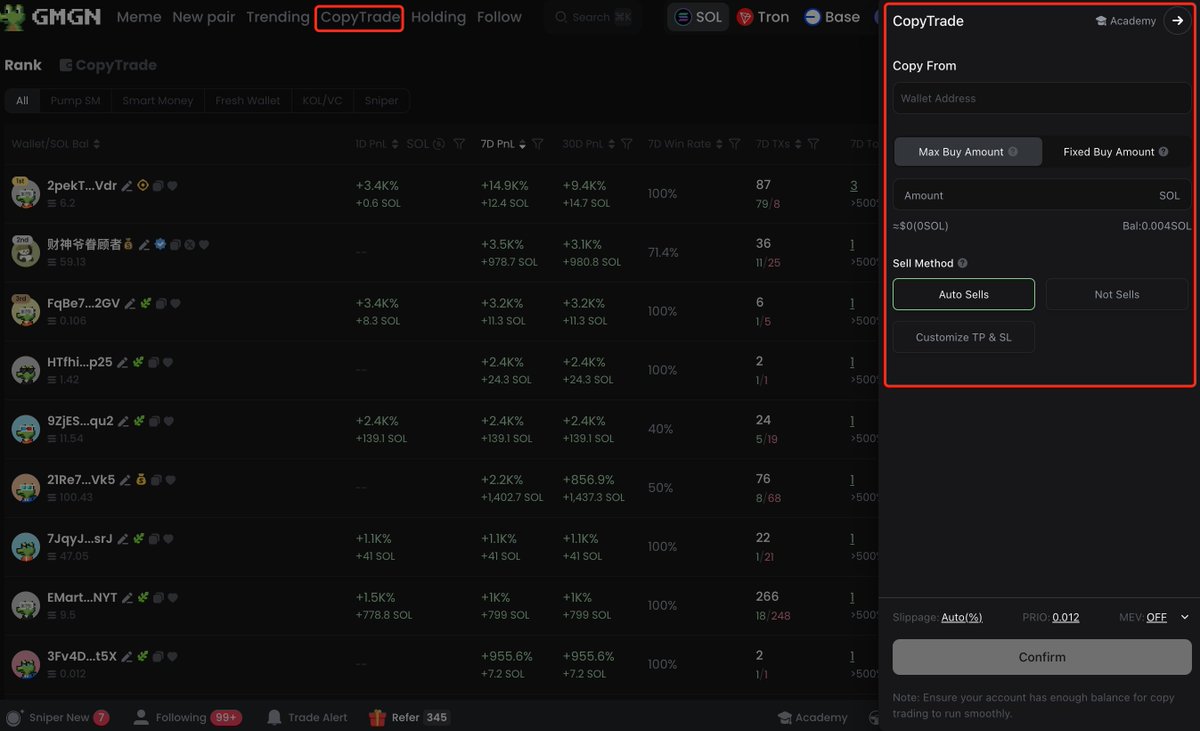Filter by Sniper wallets
The width and height of the screenshot is (1200, 731).
pos(381,100)
